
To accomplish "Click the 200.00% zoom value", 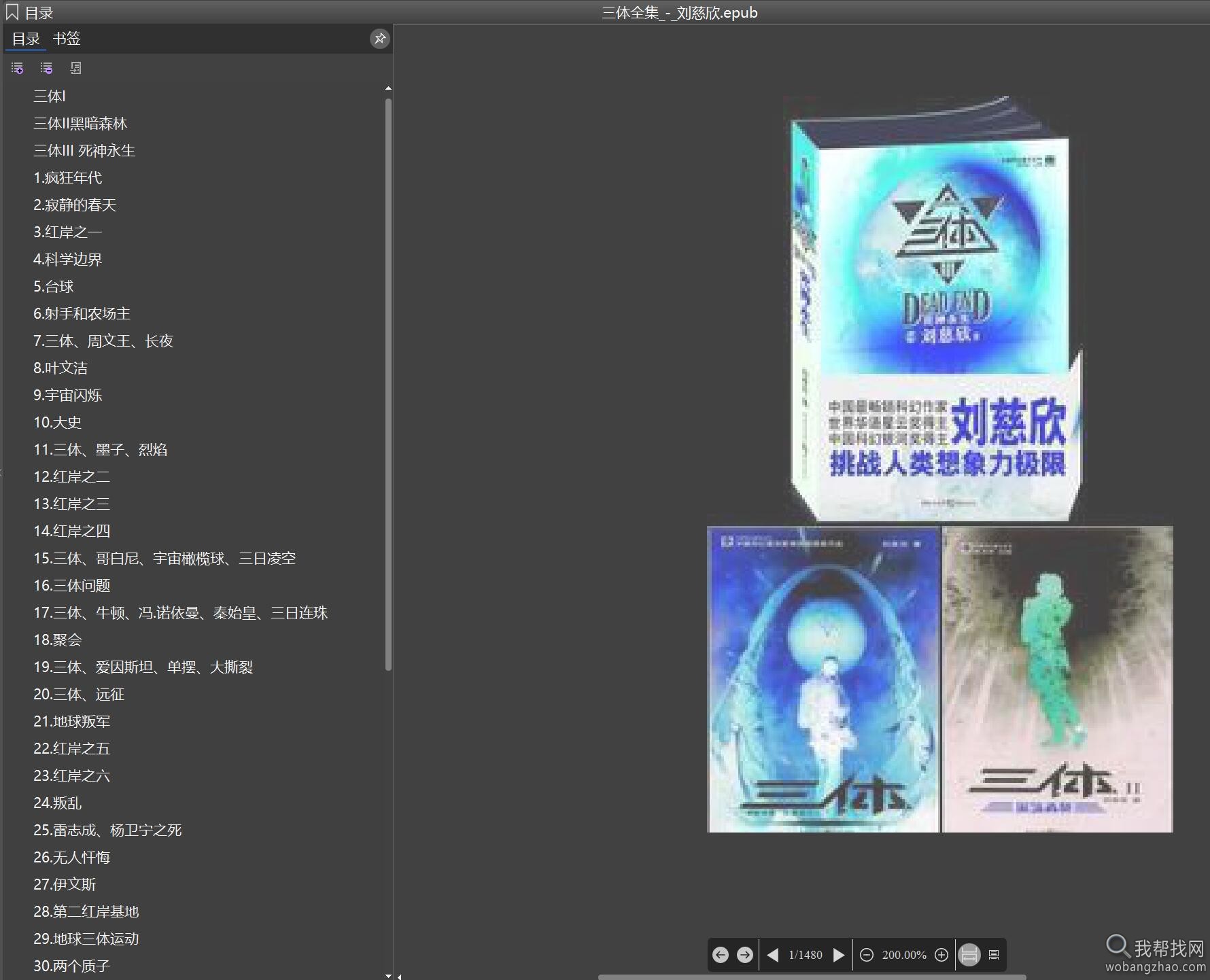I will (x=904, y=955).
